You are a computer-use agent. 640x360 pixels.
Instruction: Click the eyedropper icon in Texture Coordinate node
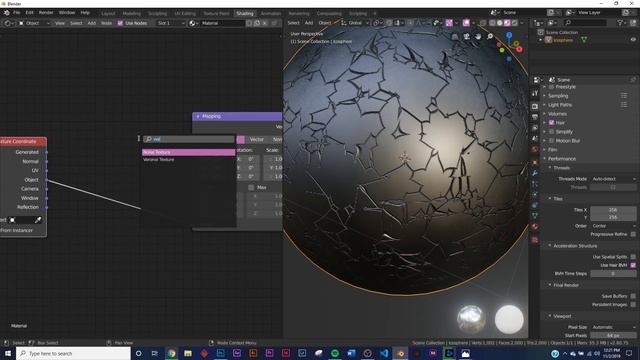coord(38,220)
